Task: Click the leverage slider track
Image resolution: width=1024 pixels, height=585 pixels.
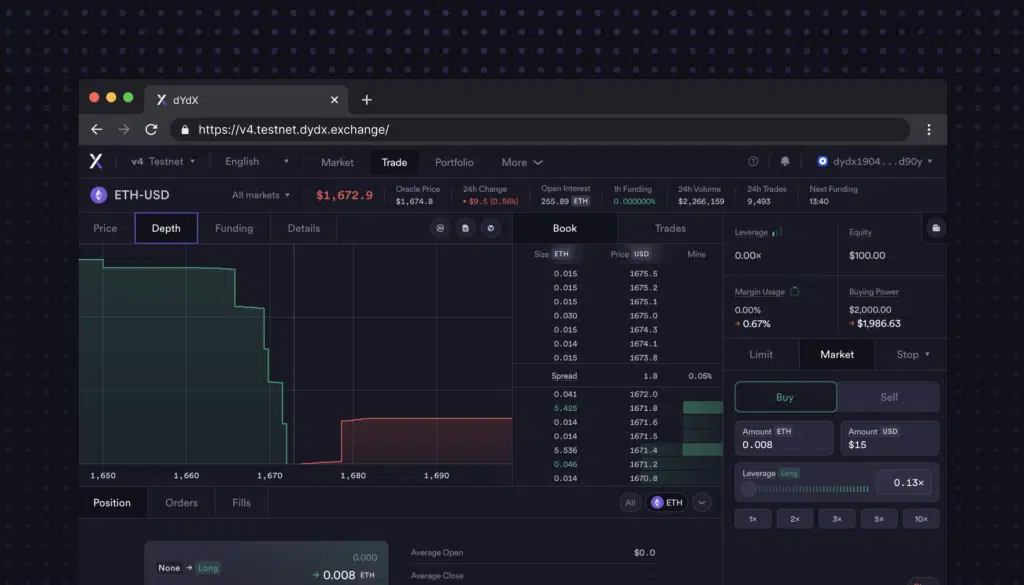Action: pos(813,489)
